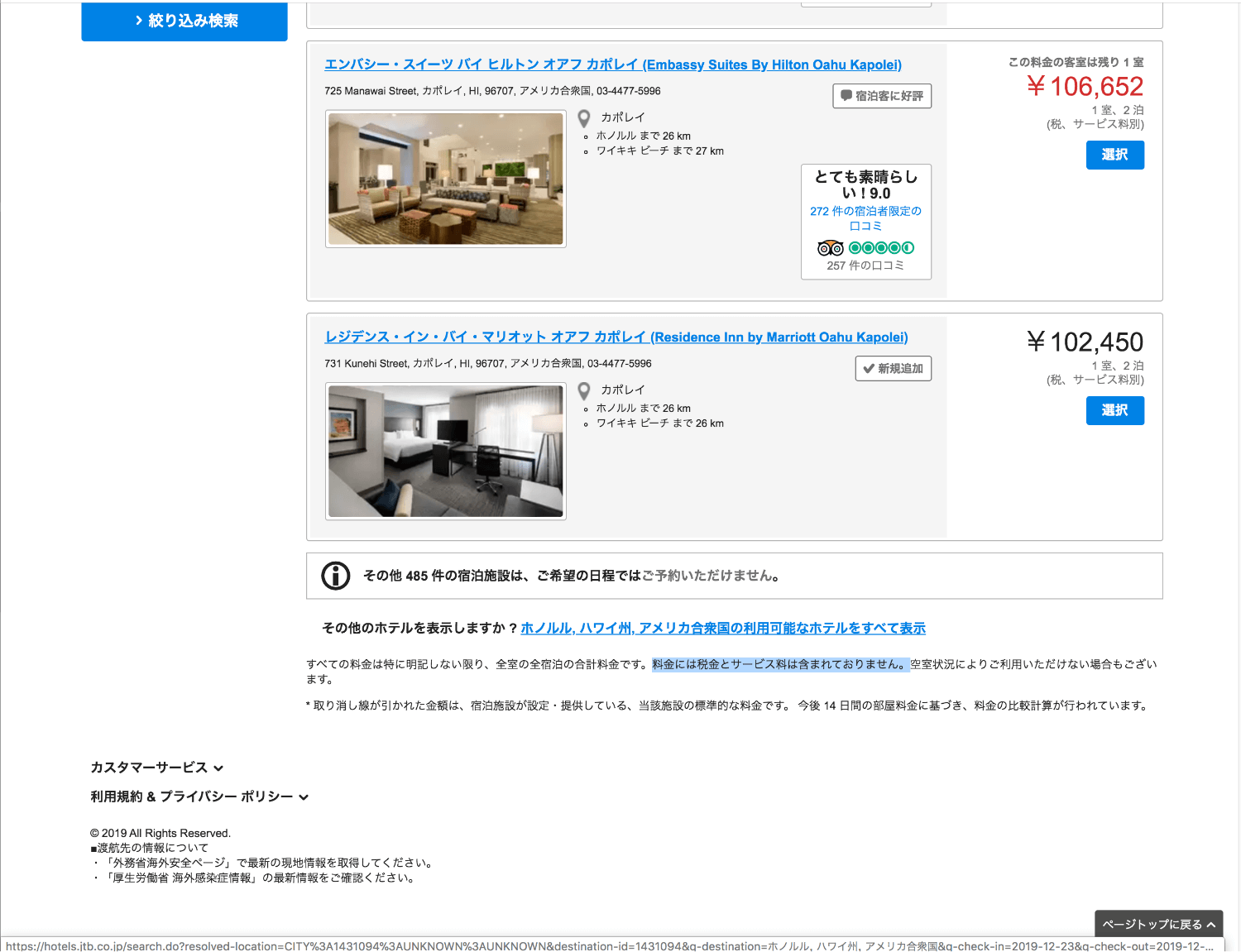Image resolution: width=1241 pixels, height=952 pixels.
Task: Click the TripAdvisor green rating circles
Action: click(881, 248)
